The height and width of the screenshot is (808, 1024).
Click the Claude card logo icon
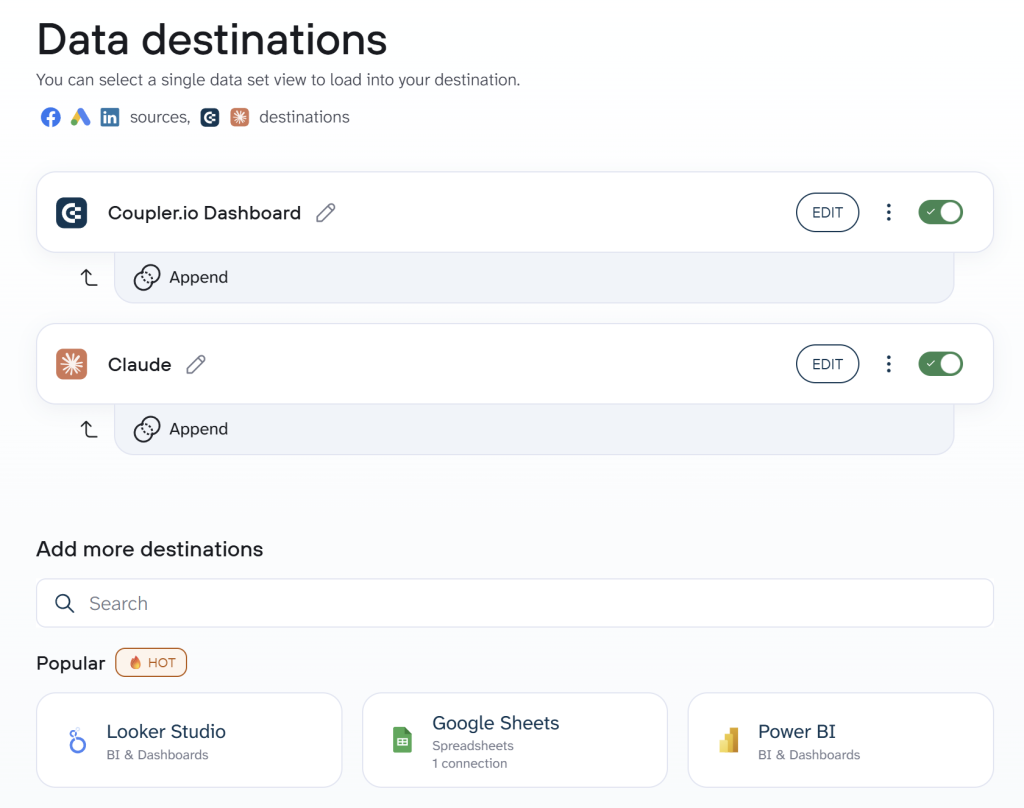72,364
